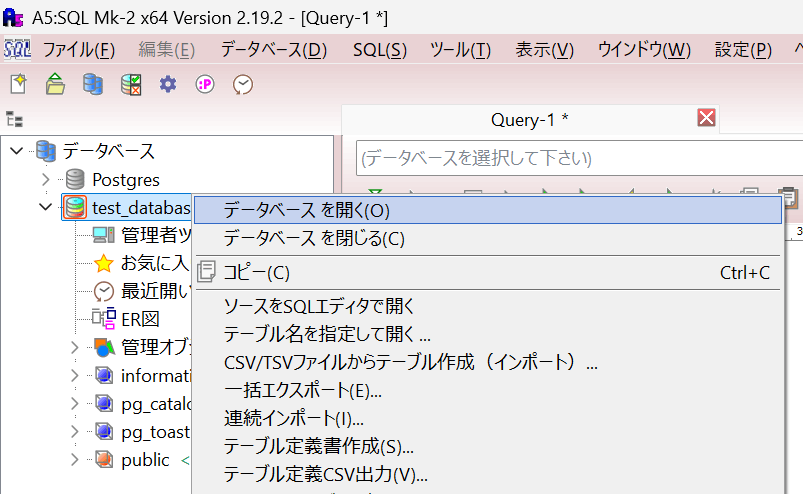
Task: Choose テーブル名を指定して開く...
Action: click(x=488, y=334)
